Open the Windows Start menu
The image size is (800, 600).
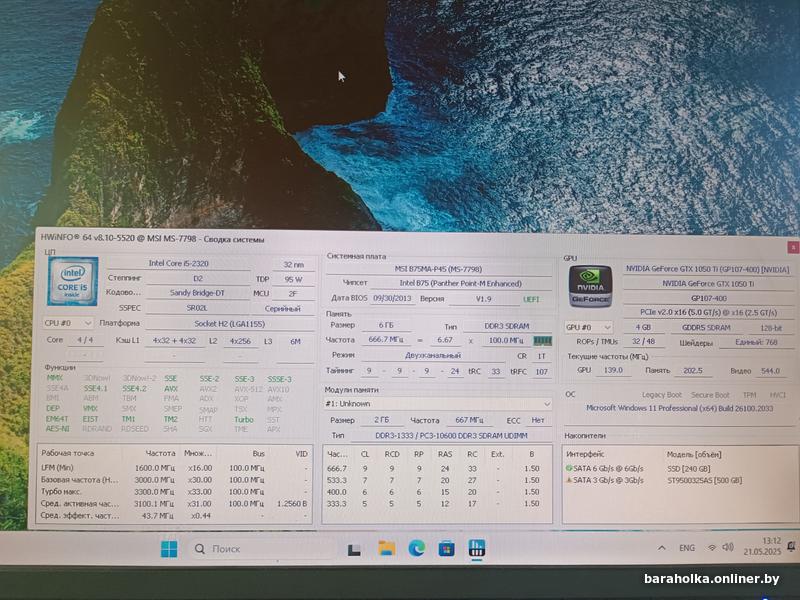tap(169, 549)
